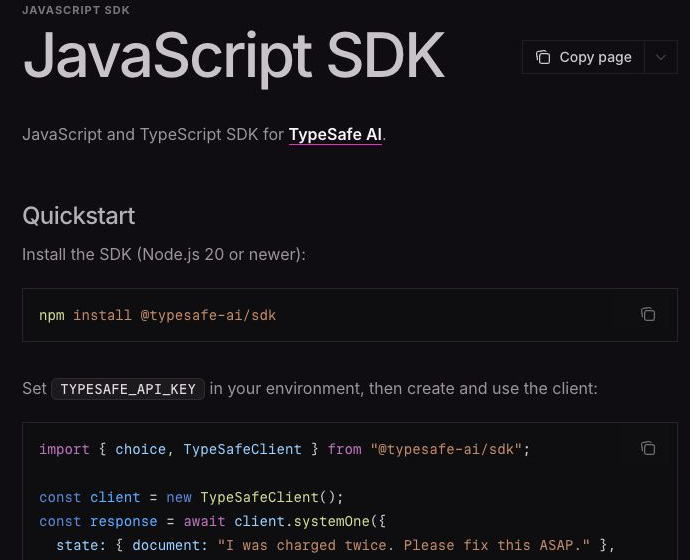
Task: Click the Quickstart heading
Action: point(79,216)
